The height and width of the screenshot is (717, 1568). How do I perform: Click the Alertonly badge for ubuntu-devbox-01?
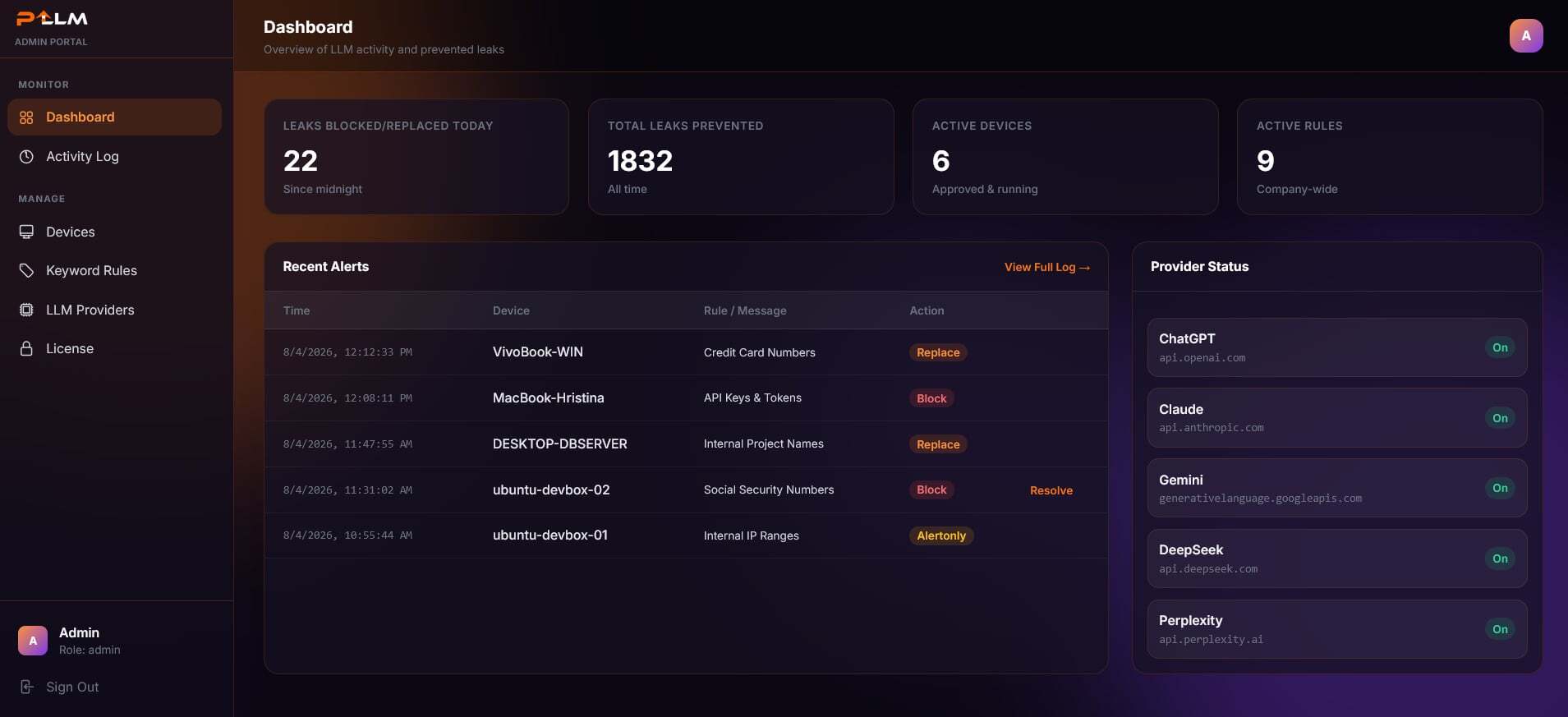click(x=941, y=535)
